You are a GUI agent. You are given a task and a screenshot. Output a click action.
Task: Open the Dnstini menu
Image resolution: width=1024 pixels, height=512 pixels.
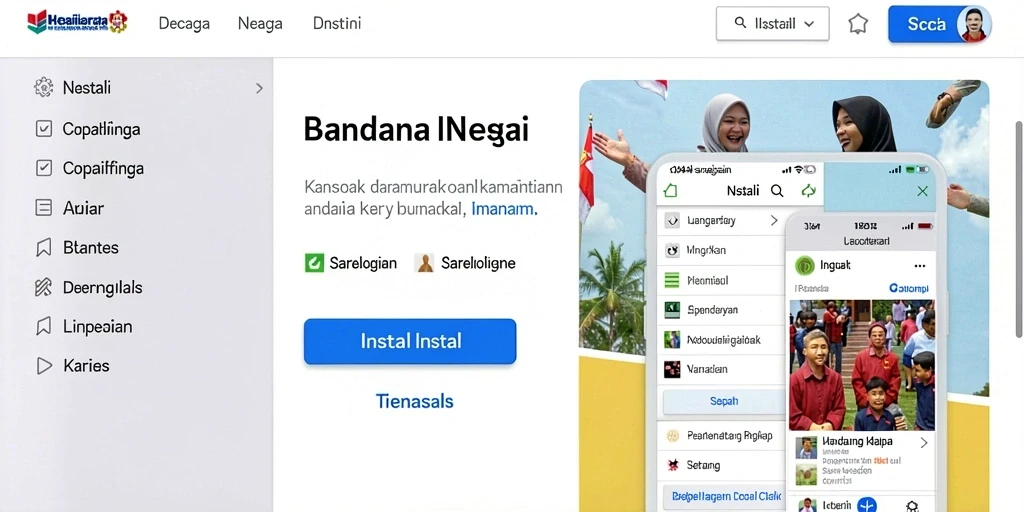337,24
